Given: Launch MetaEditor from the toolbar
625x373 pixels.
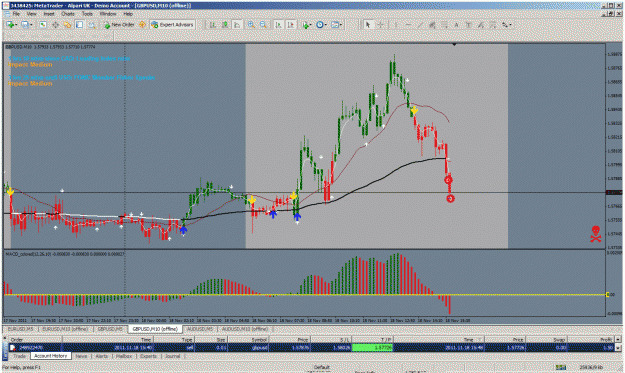Looking at the screenshot, I should (142, 25).
